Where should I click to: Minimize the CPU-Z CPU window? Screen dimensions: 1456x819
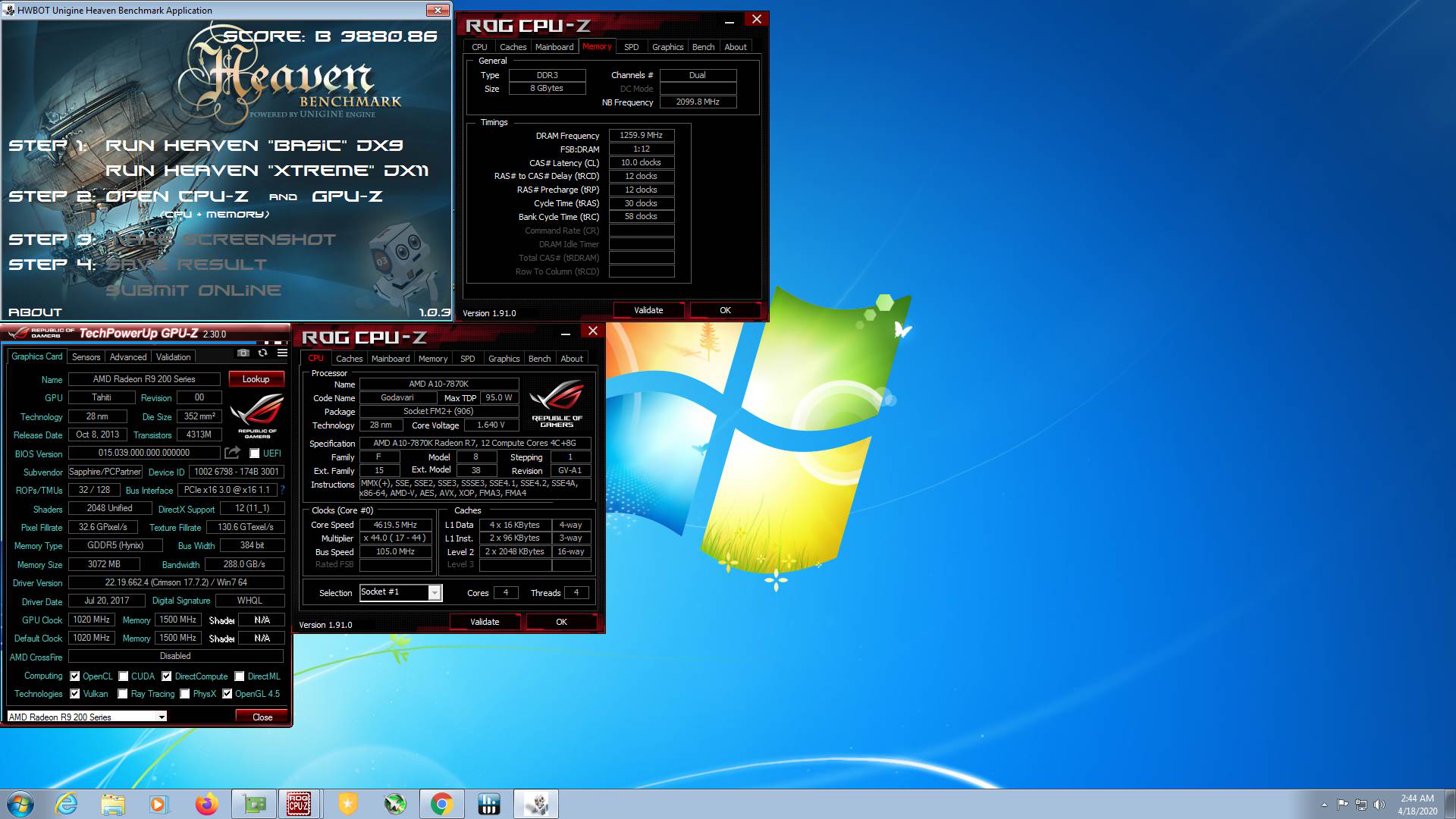pyautogui.click(x=566, y=334)
